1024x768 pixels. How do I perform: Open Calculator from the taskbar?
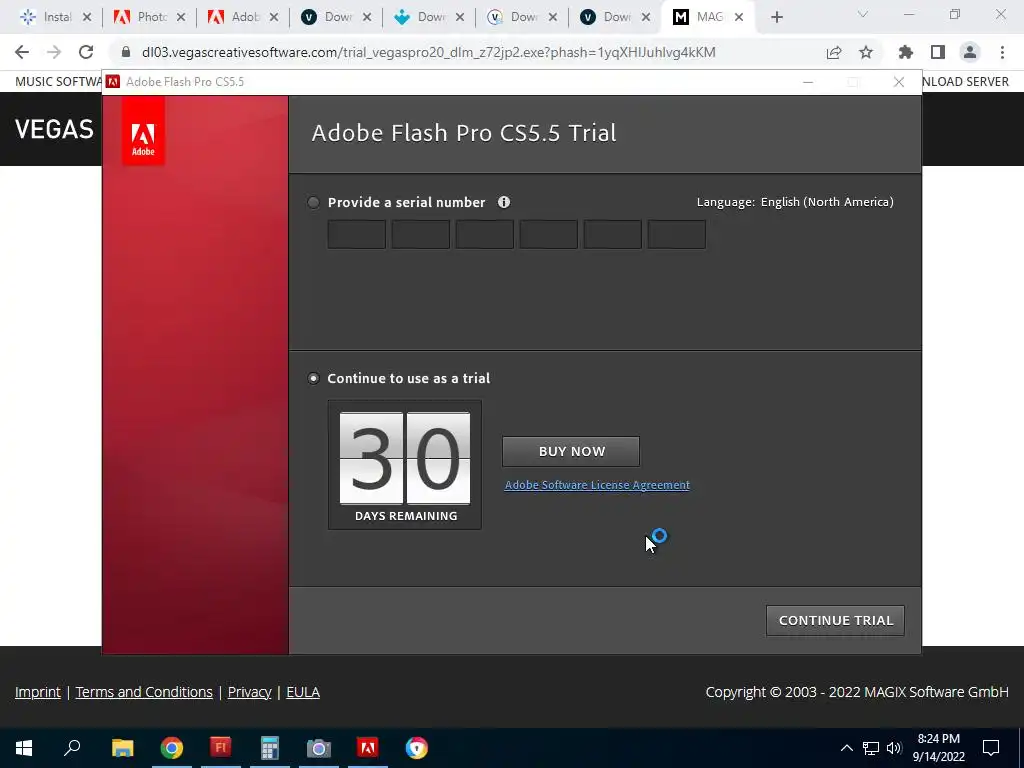[270, 748]
